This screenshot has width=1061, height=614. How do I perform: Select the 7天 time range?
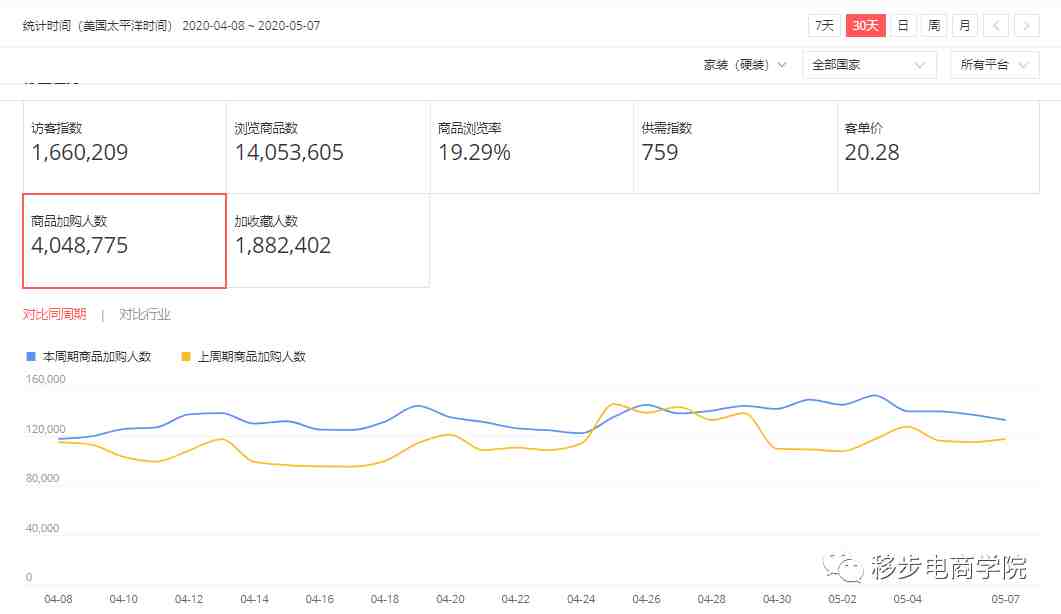(824, 26)
